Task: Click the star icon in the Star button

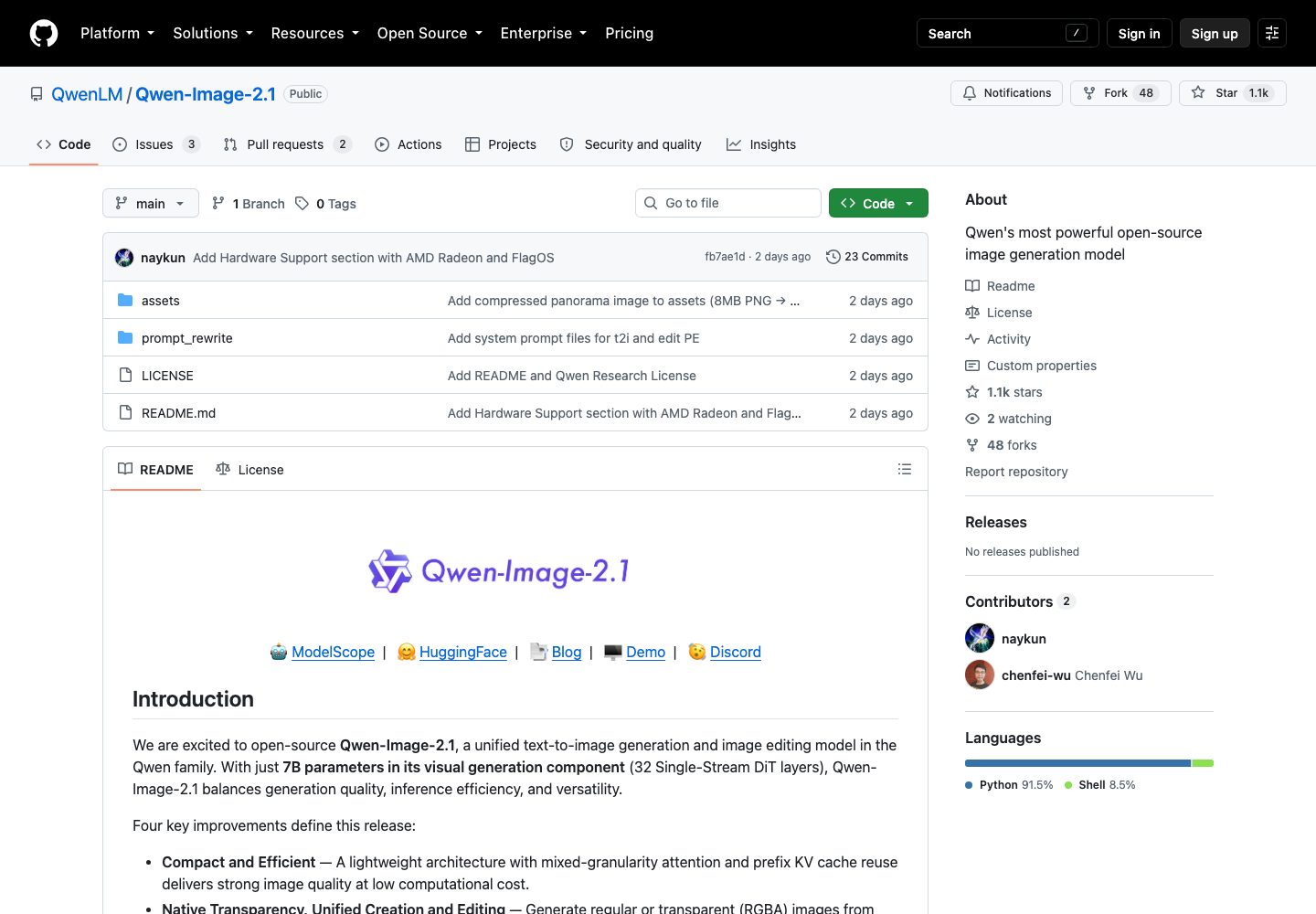Action: click(1198, 93)
